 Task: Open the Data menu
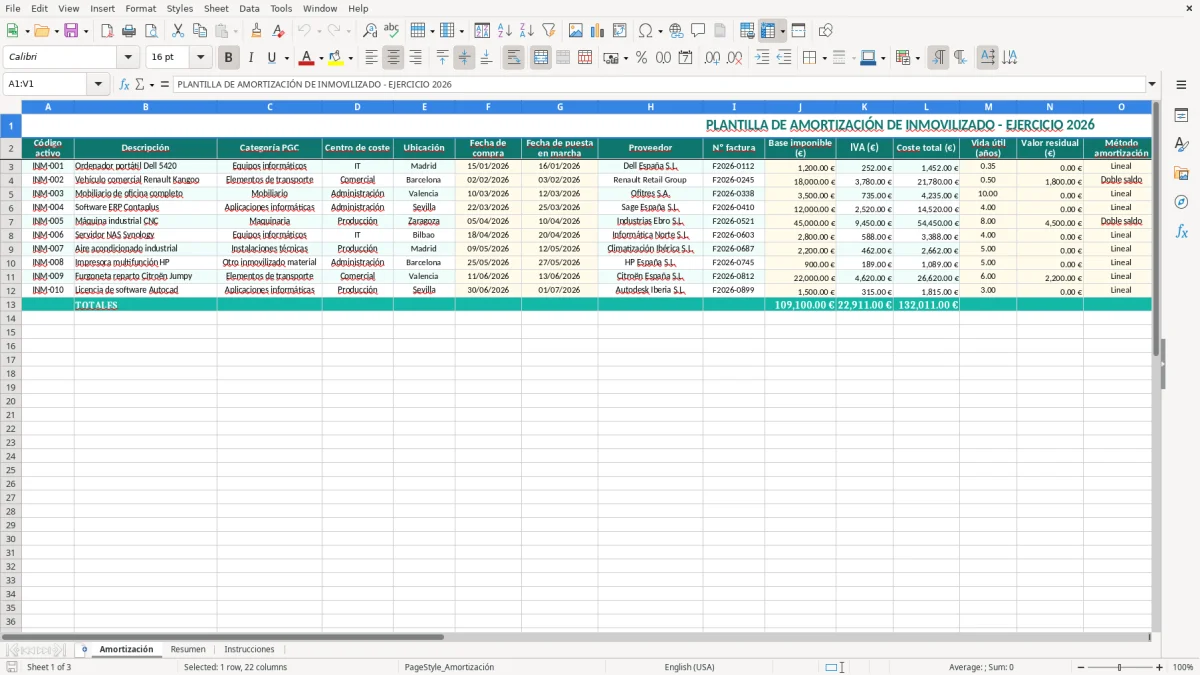(249, 8)
